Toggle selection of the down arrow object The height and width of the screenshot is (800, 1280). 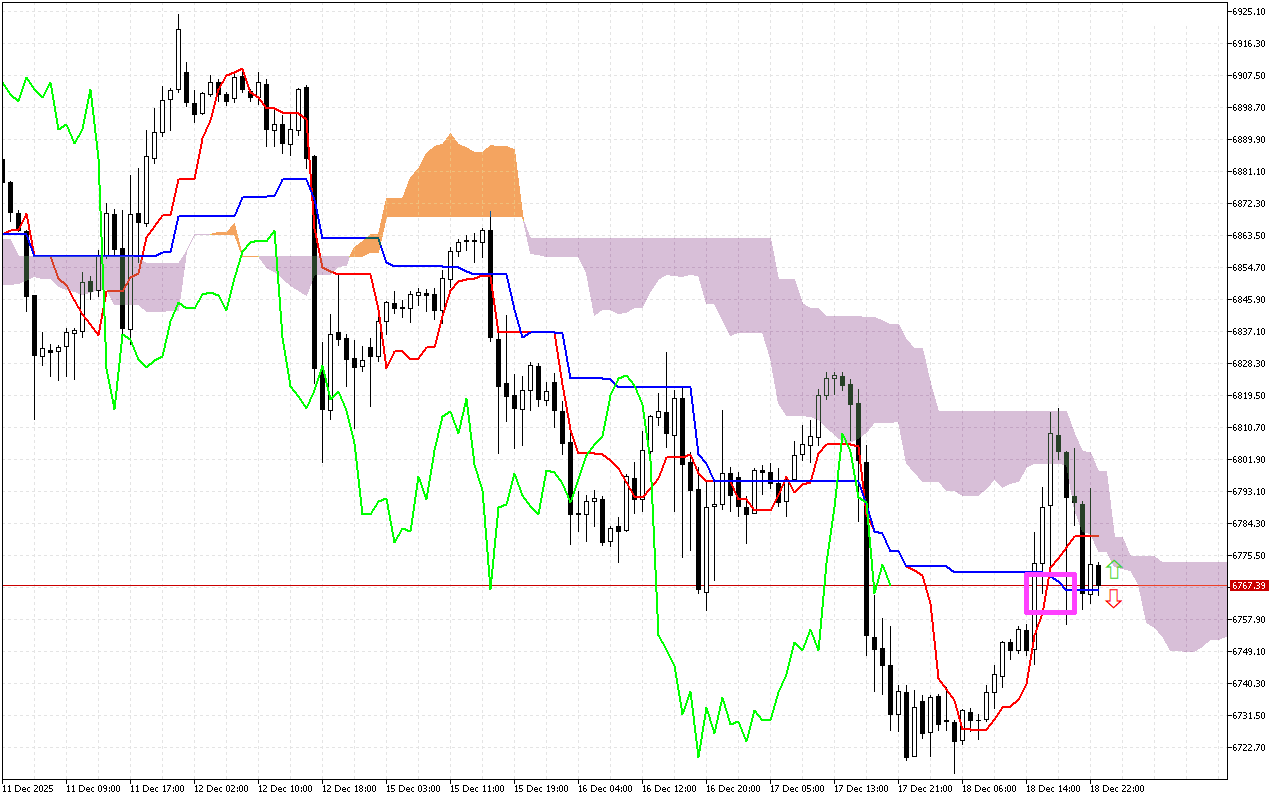[x=1113, y=600]
